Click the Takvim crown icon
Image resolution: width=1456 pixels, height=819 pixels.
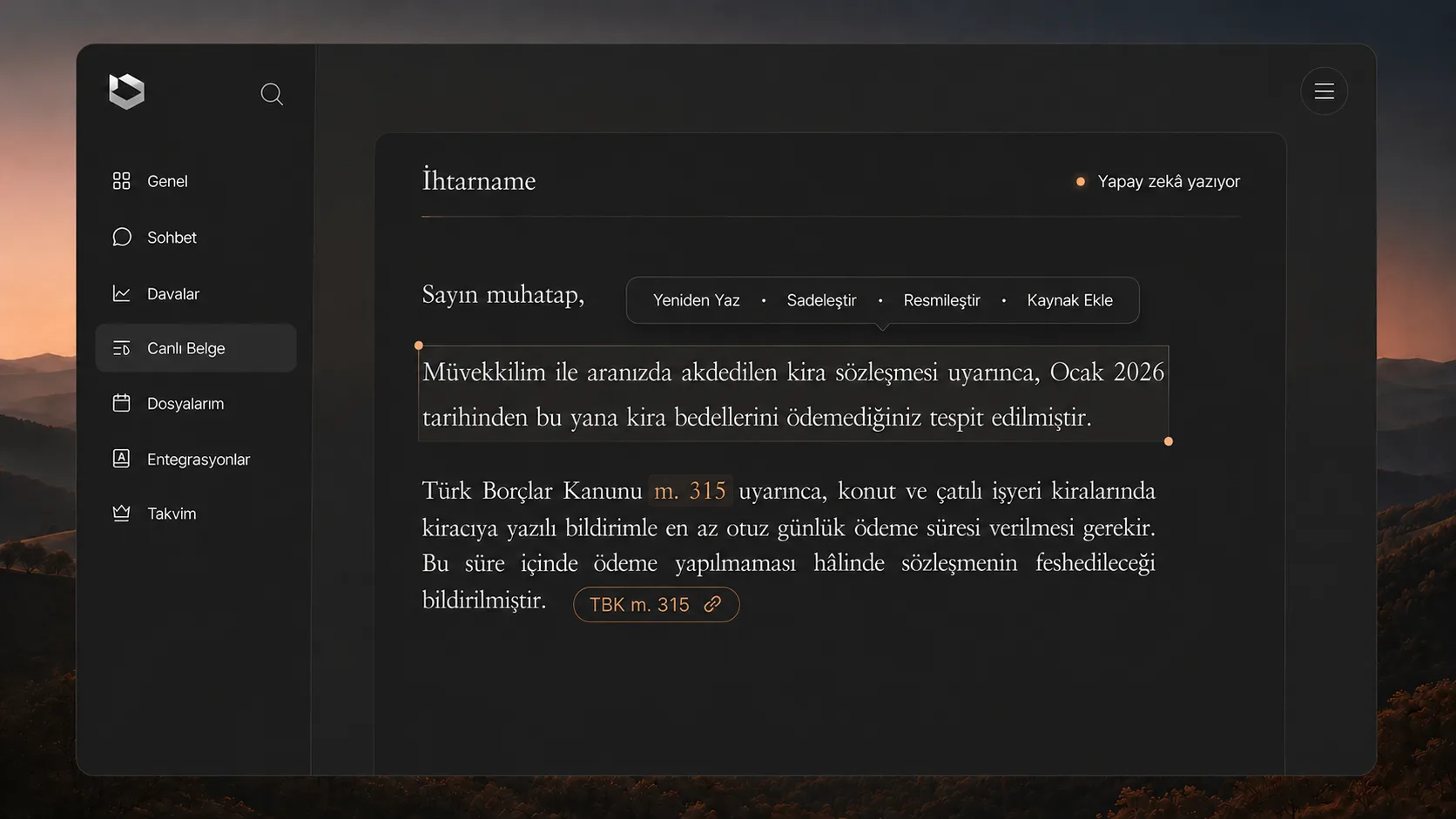(121, 514)
